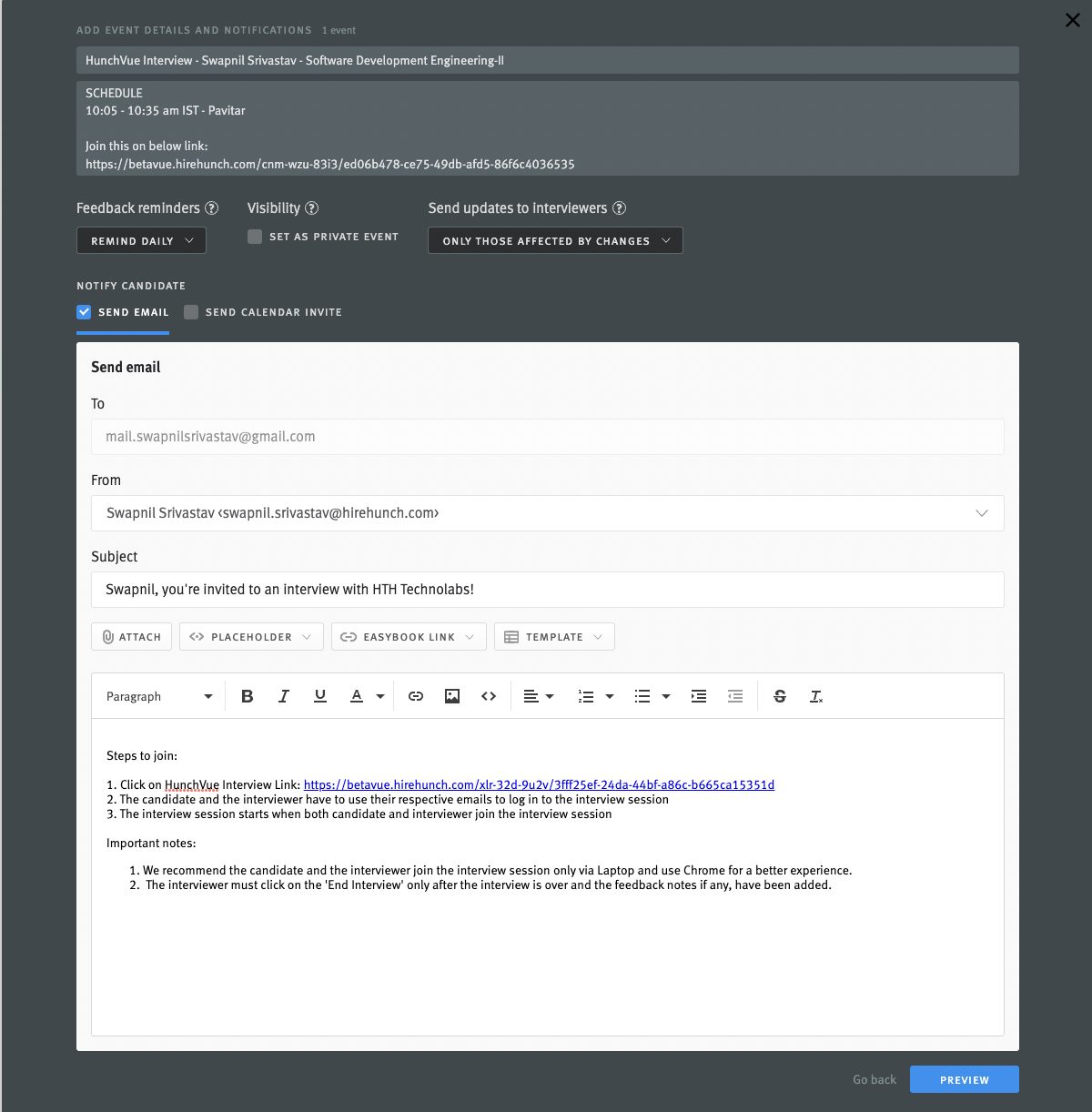Apply bold formatting in the editor

pyautogui.click(x=247, y=696)
